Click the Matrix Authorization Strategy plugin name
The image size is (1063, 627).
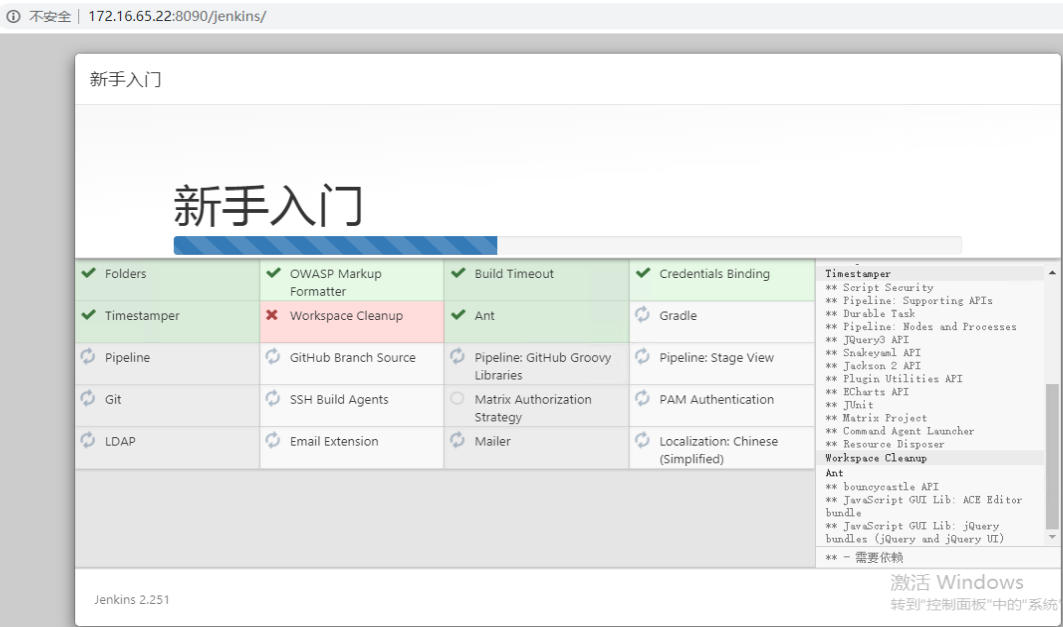coord(533,409)
